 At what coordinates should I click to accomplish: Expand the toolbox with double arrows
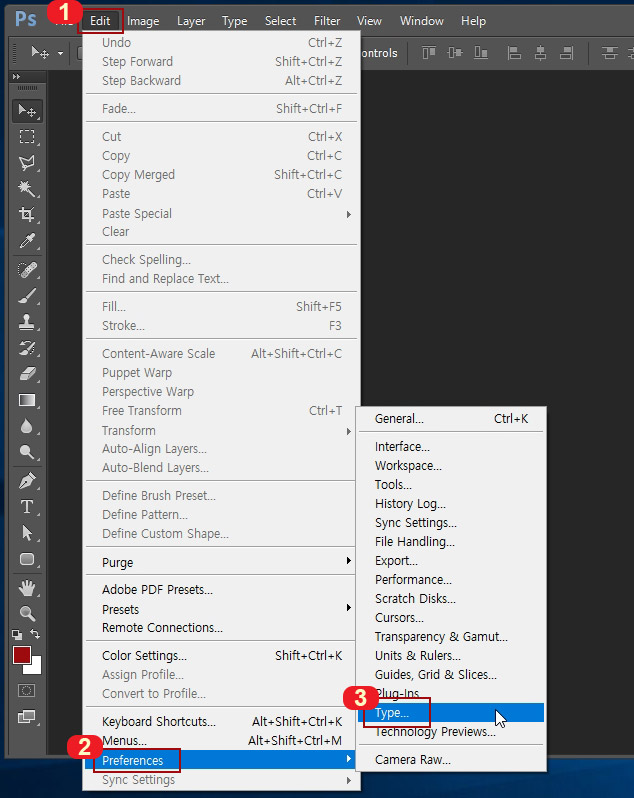point(16,76)
